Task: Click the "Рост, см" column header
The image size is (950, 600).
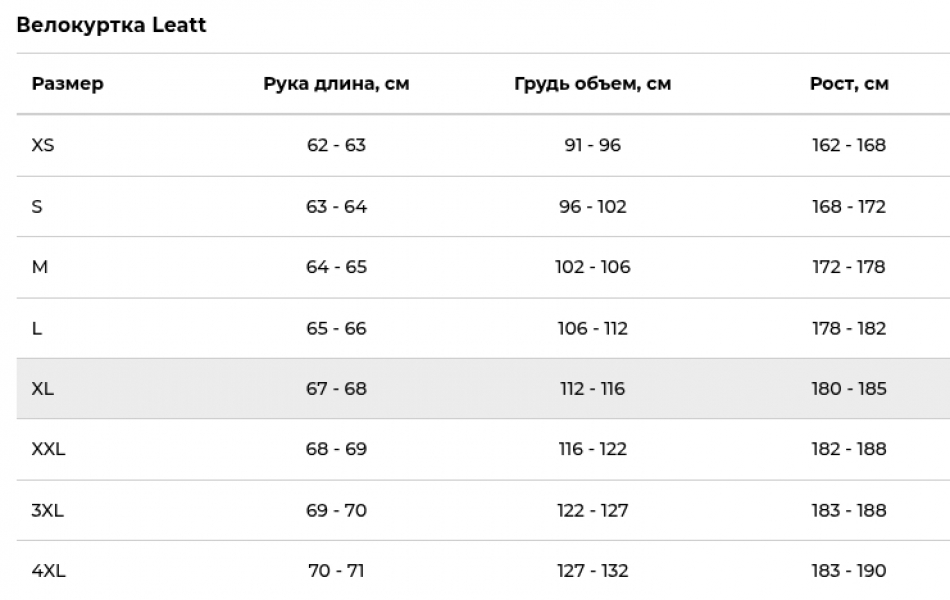Action: click(x=848, y=84)
